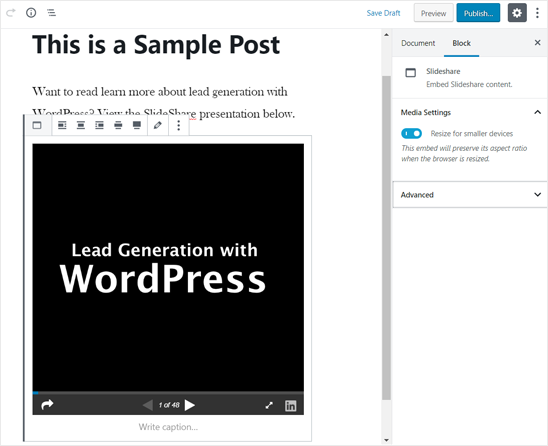The width and height of the screenshot is (548, 446).
Task: Set embed block to wide width
Action: click(118, 125)
